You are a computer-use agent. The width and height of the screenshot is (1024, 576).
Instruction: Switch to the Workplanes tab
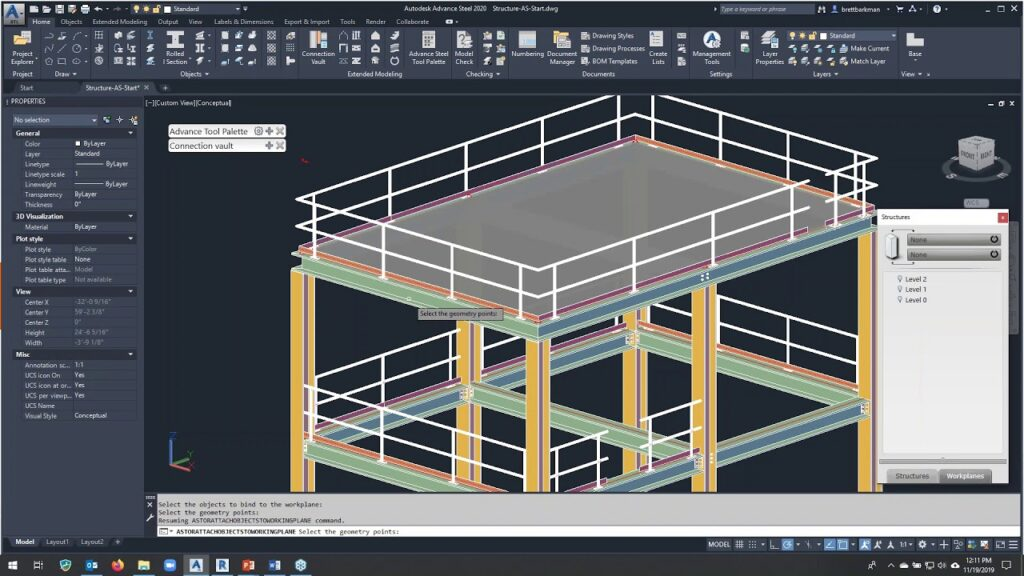pos(963,476)
